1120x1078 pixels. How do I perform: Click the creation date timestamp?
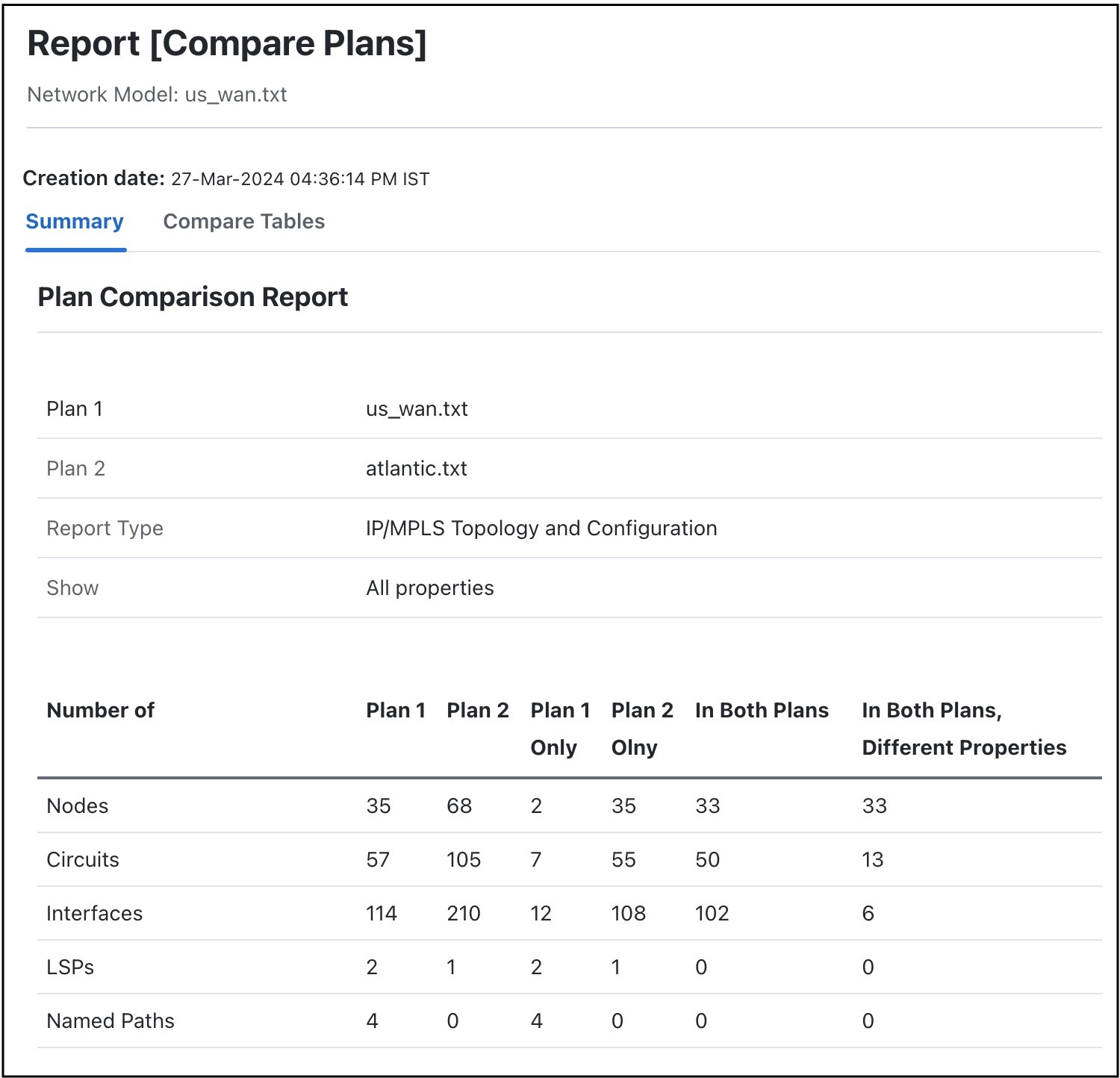coord(299,178)
